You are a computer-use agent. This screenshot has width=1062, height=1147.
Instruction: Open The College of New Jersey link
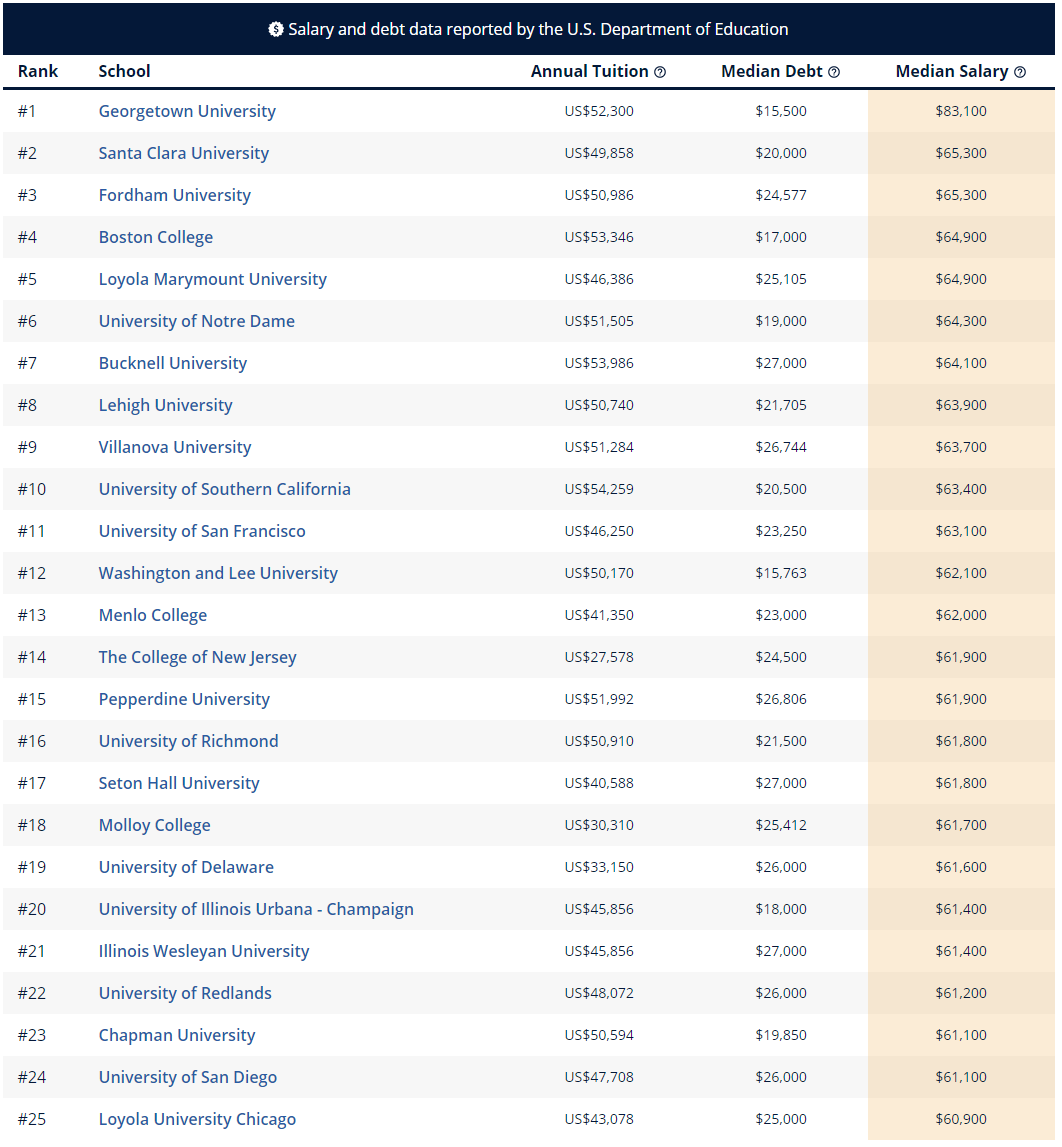click(197, 658)
